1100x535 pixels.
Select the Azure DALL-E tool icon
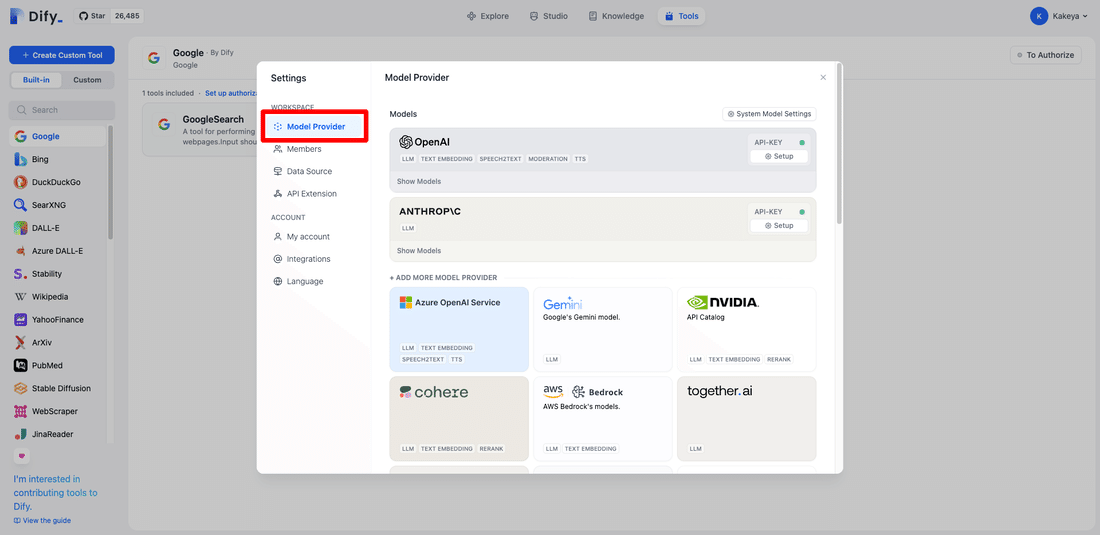click(x=20, y=251)
